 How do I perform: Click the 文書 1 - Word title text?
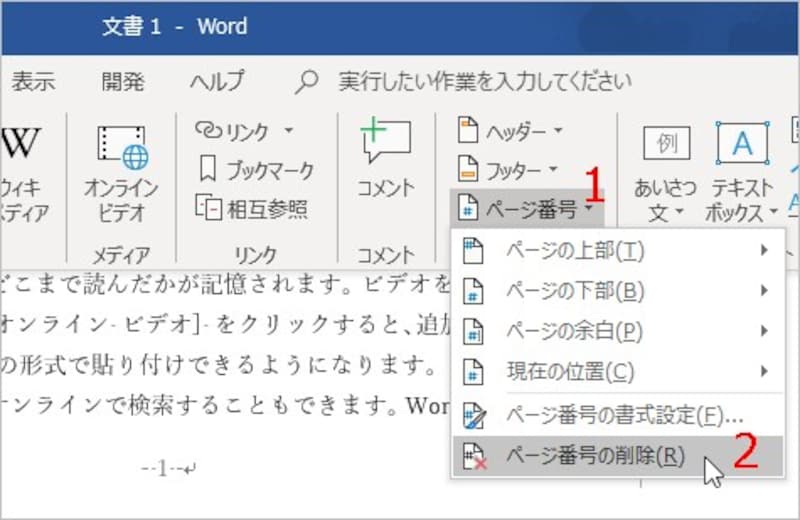pyautogui.click(x=174, y=26)
